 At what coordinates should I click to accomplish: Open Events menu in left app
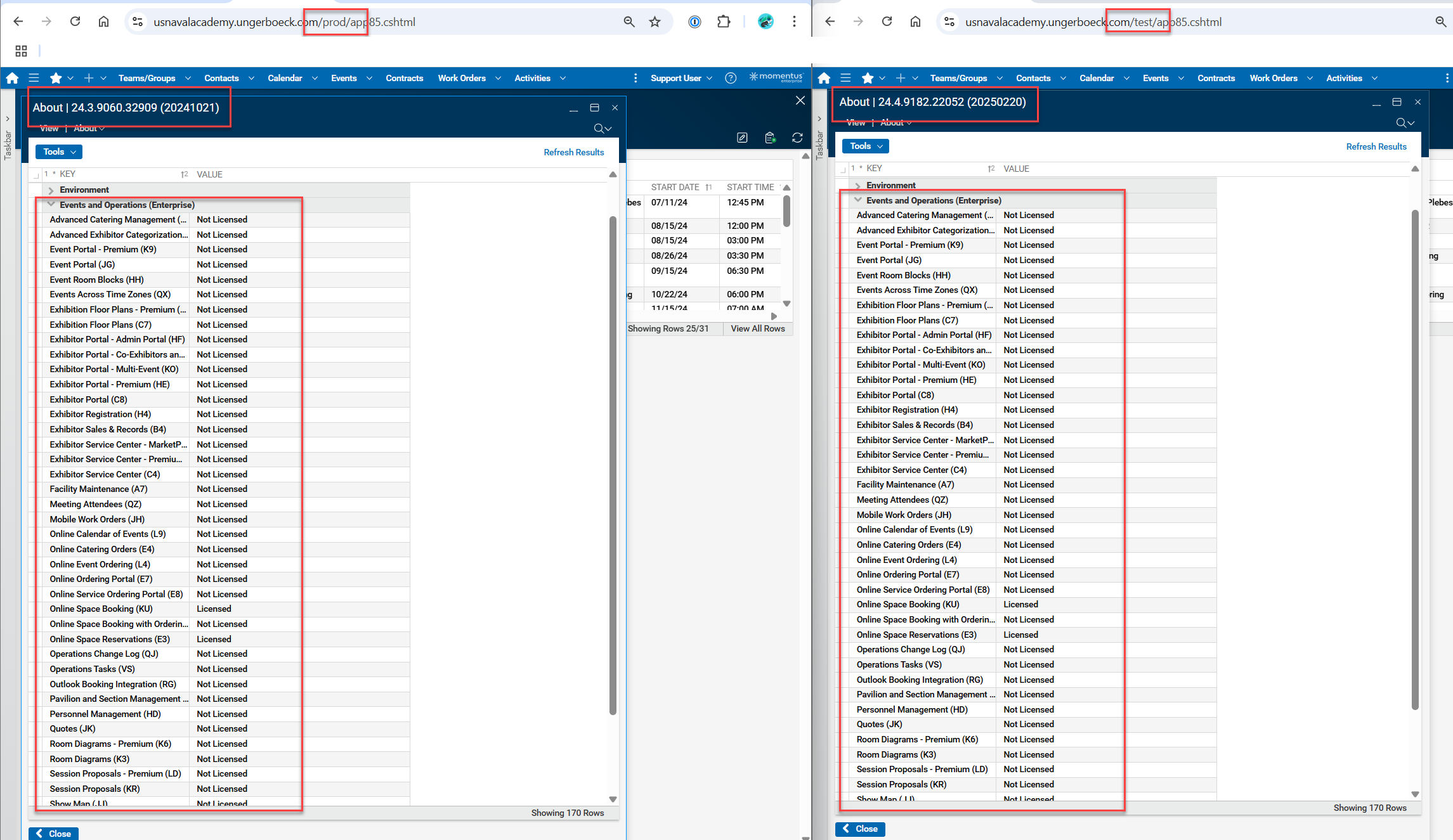coord(351,78)
